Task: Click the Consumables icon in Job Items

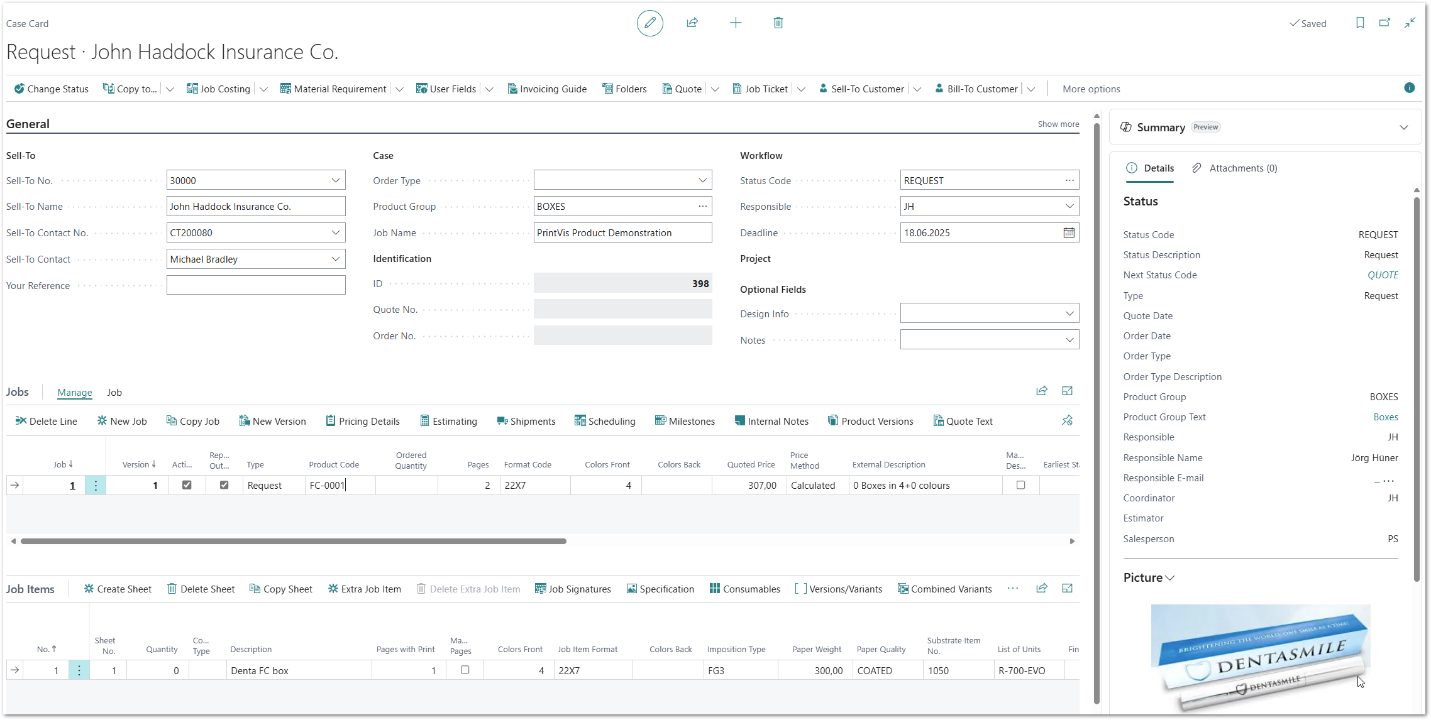Action: 715,589
